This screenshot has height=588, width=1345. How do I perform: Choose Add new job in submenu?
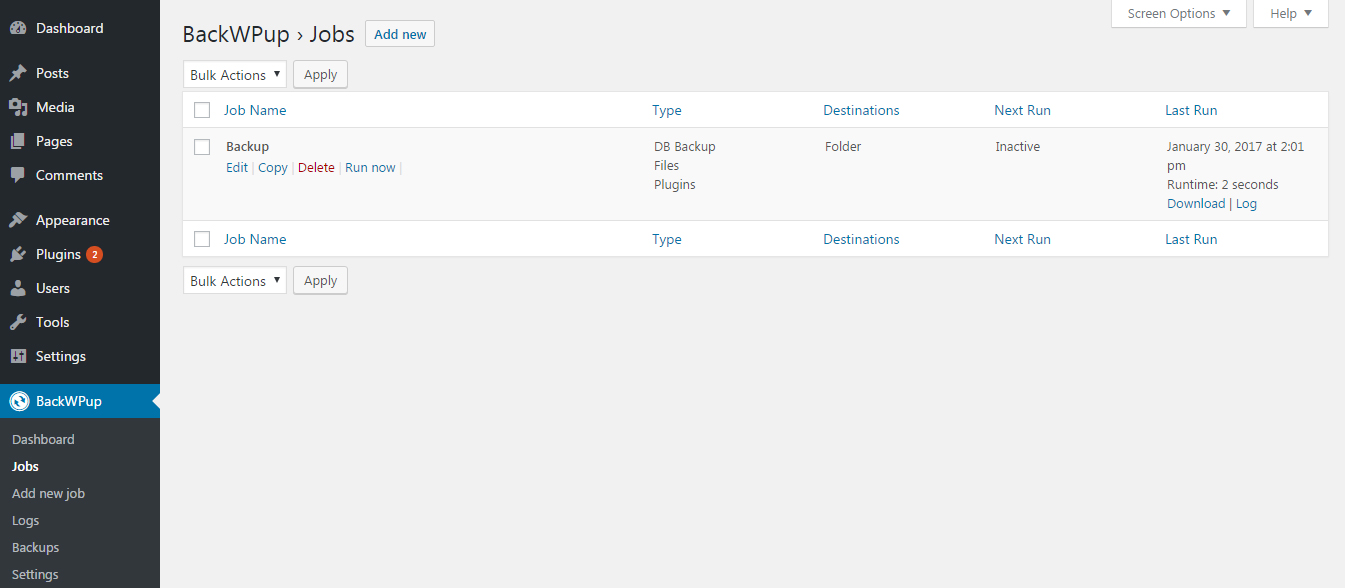(48, 493)
